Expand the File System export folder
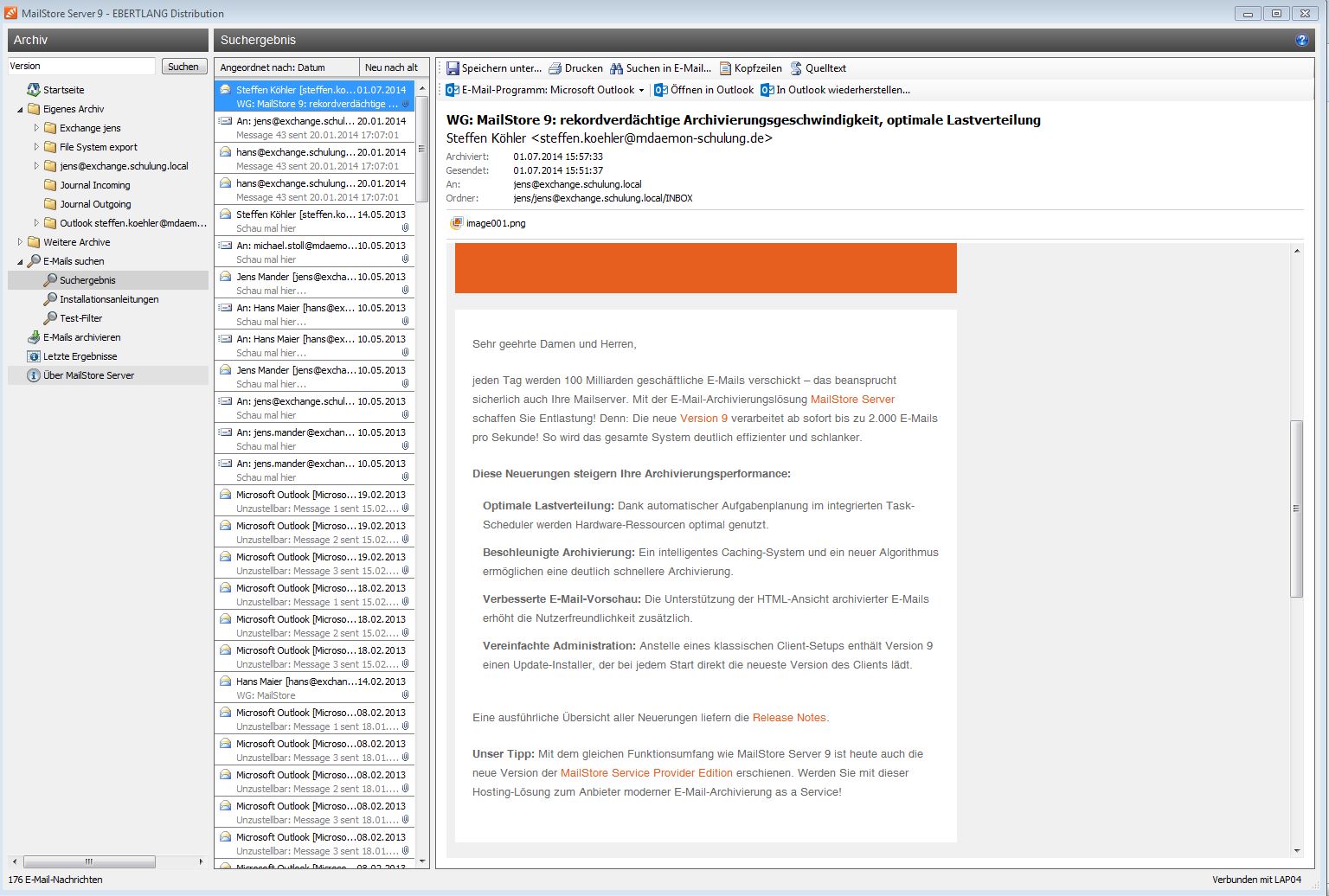The image size is (1329, 896). tap(36, 147)
